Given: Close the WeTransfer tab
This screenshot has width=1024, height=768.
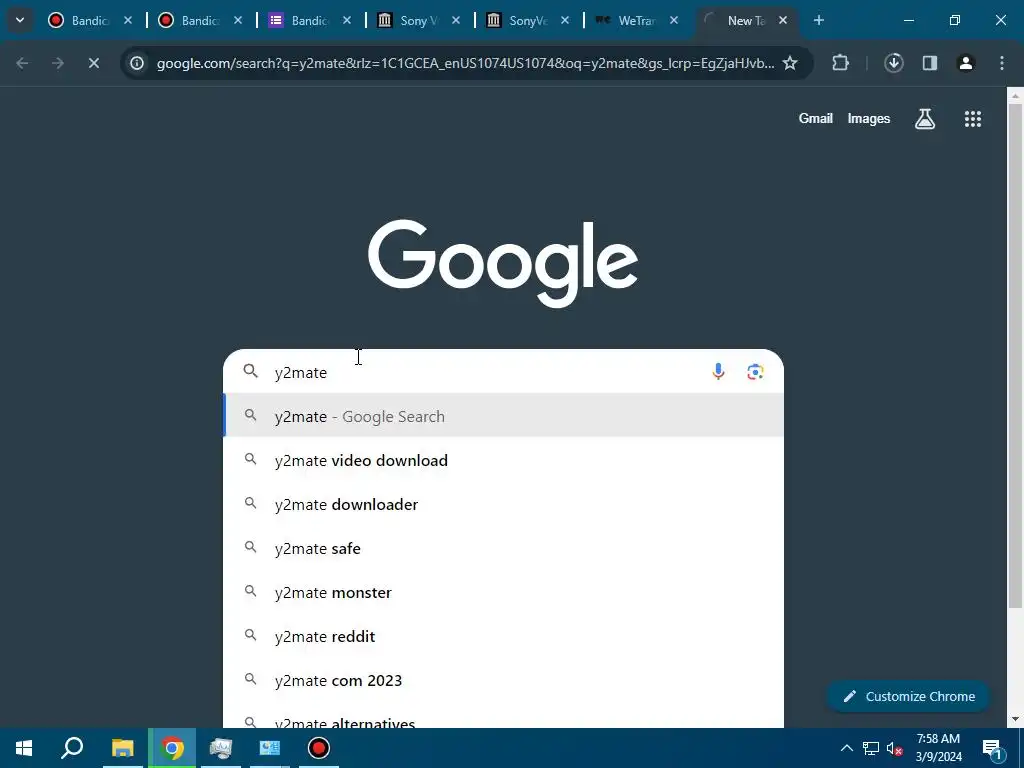Looking at the screenshot, I should click(674, 21).
